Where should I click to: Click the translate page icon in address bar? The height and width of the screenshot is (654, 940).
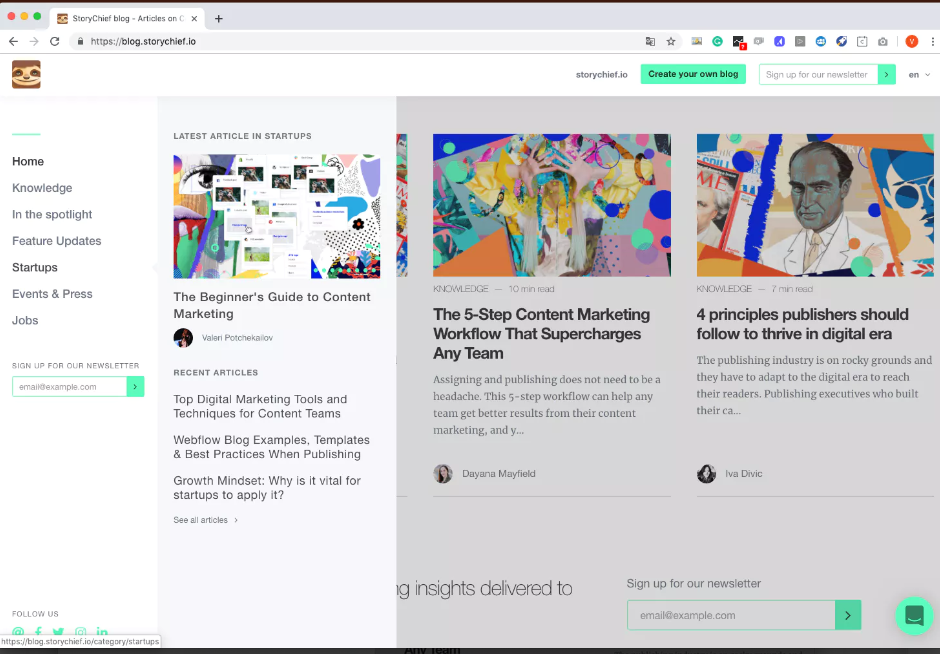650,41
